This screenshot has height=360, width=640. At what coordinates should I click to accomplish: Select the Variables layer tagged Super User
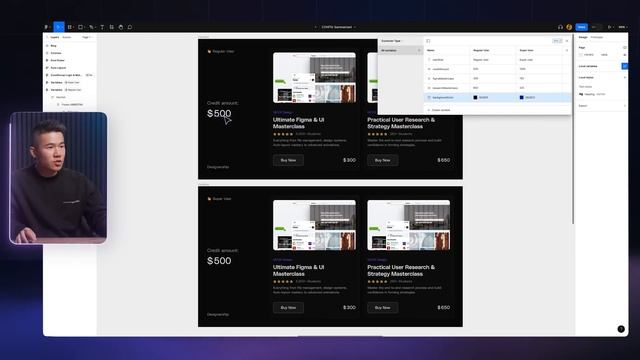point(69,82)
